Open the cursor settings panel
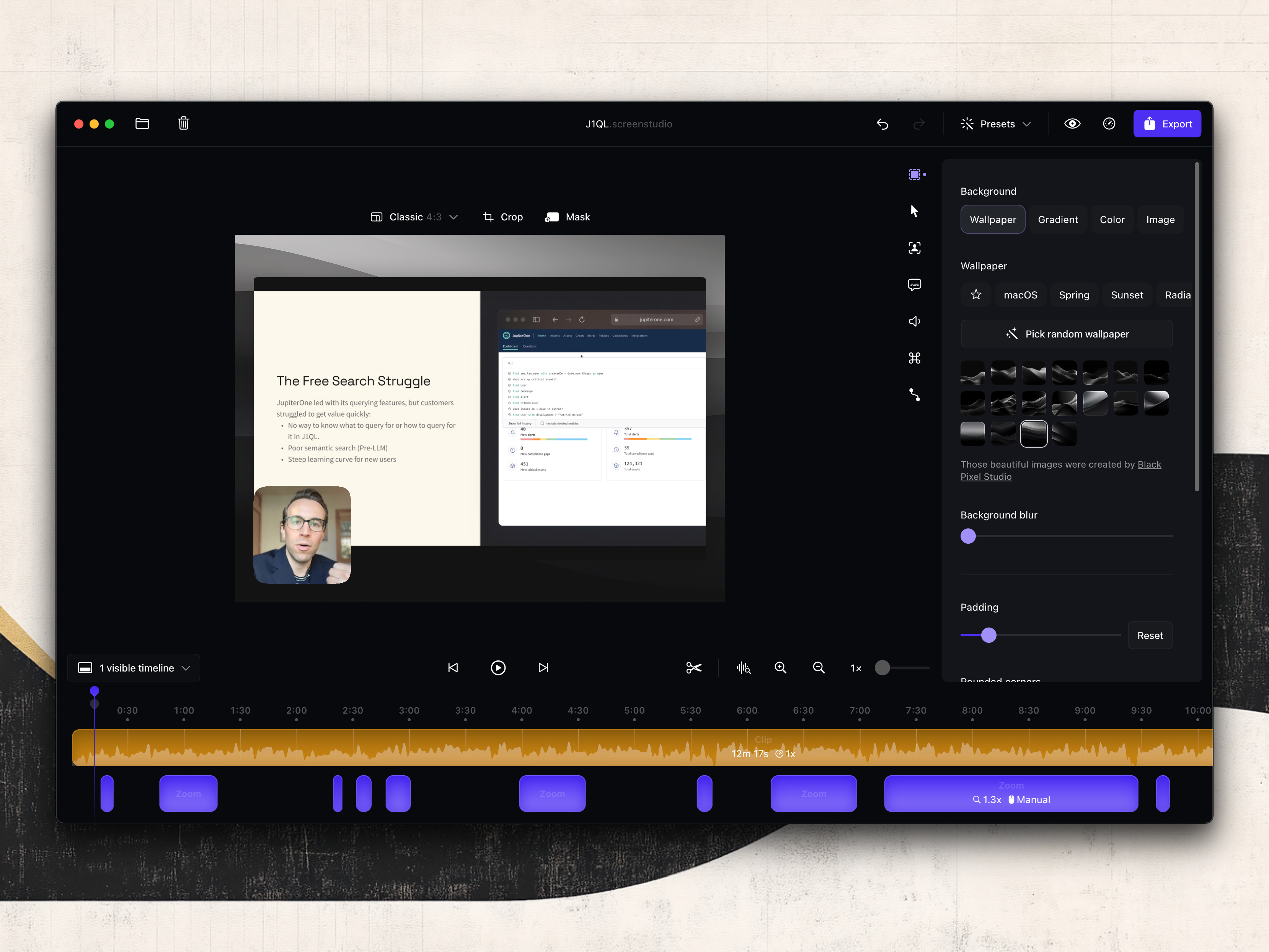The width and height of the screenshot is (1269, 952). click(x=915, y=211)
